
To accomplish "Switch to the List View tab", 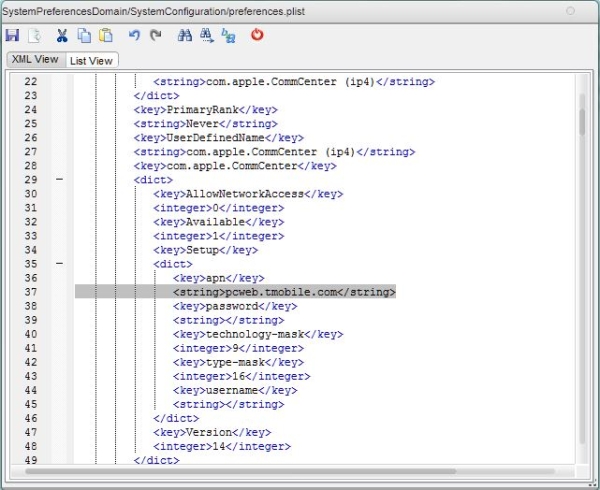I will (x=92, y=60).
